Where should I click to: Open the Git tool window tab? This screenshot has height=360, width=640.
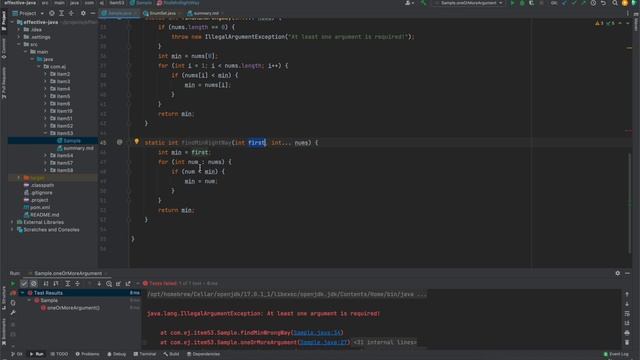pos(17,354)
